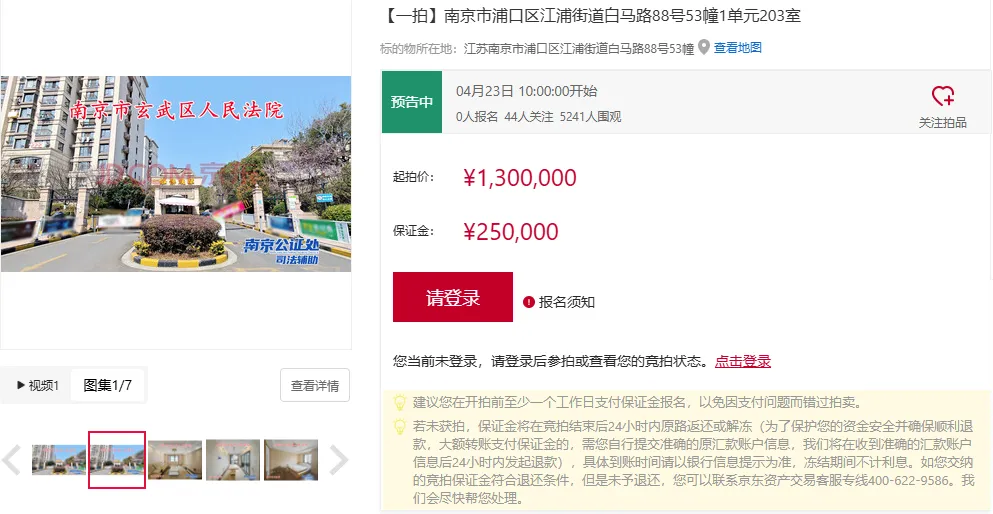993x514 pixels.
Task: Switch to 图集1/7 gallery tab
Action: [108, 386]
